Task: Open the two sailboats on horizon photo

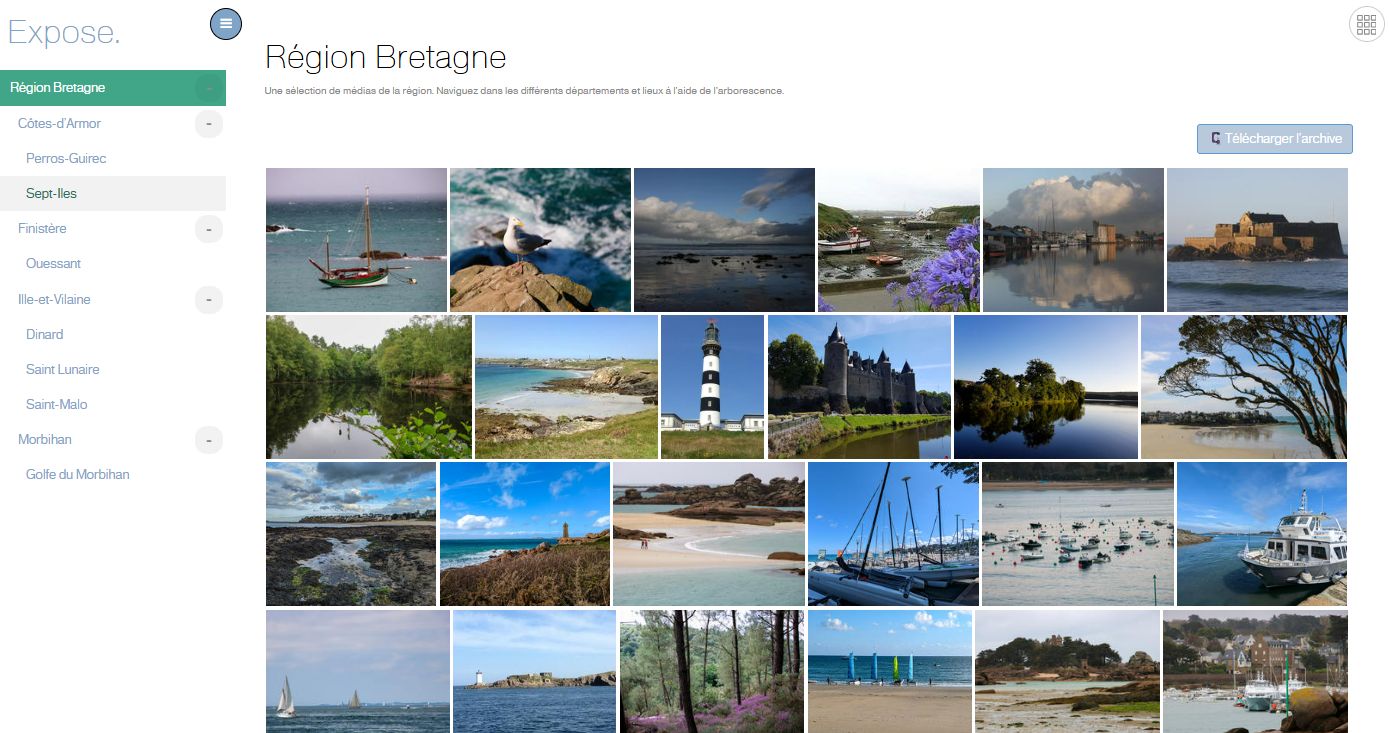Action: pyautogui.click(x=358, y=671)
